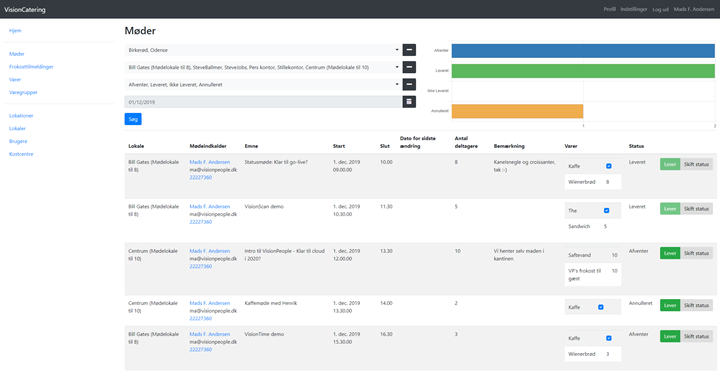This screenshot has height=373, width=720.
Task: Expand the status dropdown with Afventer, Leveret
Action: [x=263, y=85]
